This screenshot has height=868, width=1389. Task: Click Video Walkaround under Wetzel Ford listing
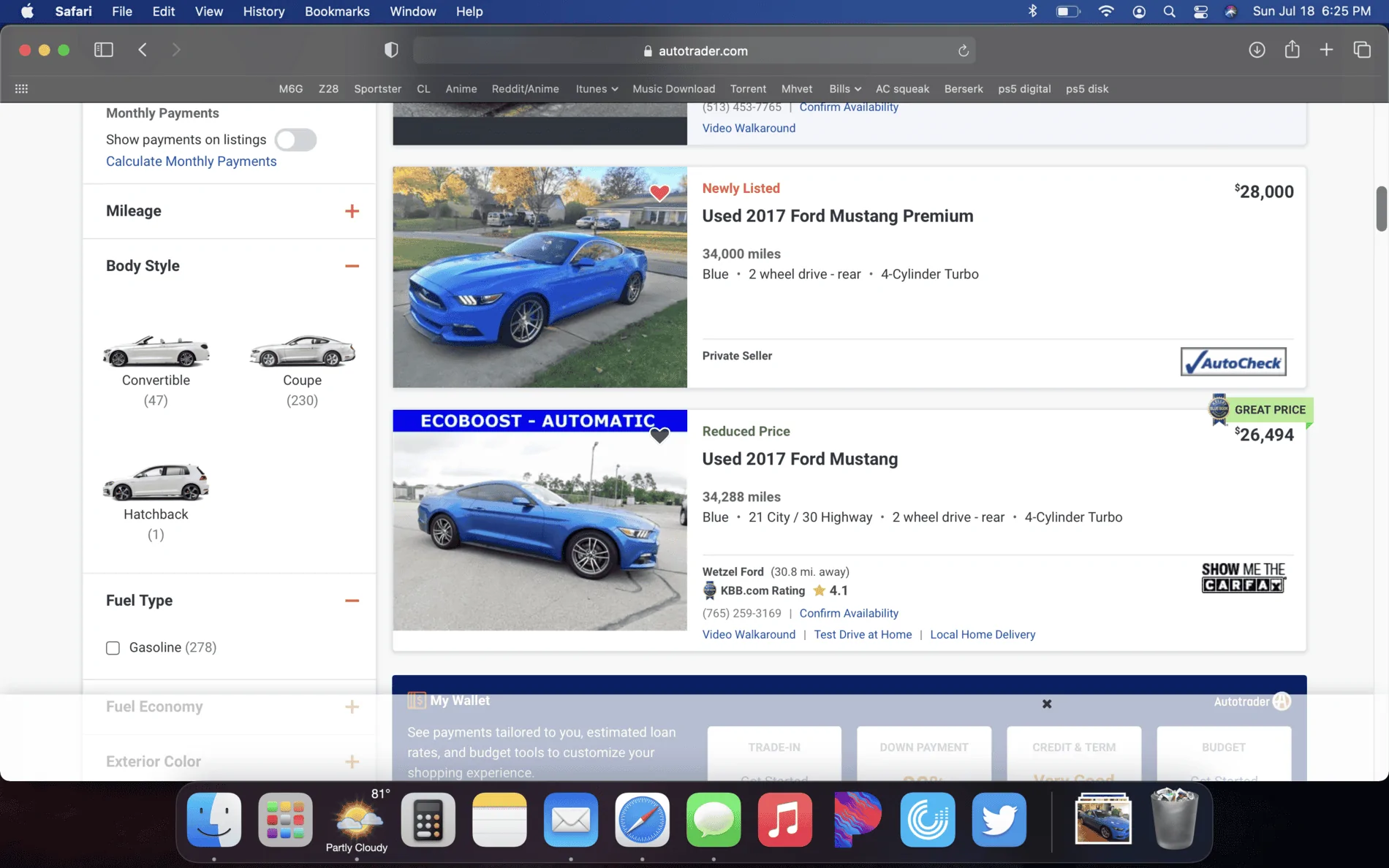click(749, 635)
